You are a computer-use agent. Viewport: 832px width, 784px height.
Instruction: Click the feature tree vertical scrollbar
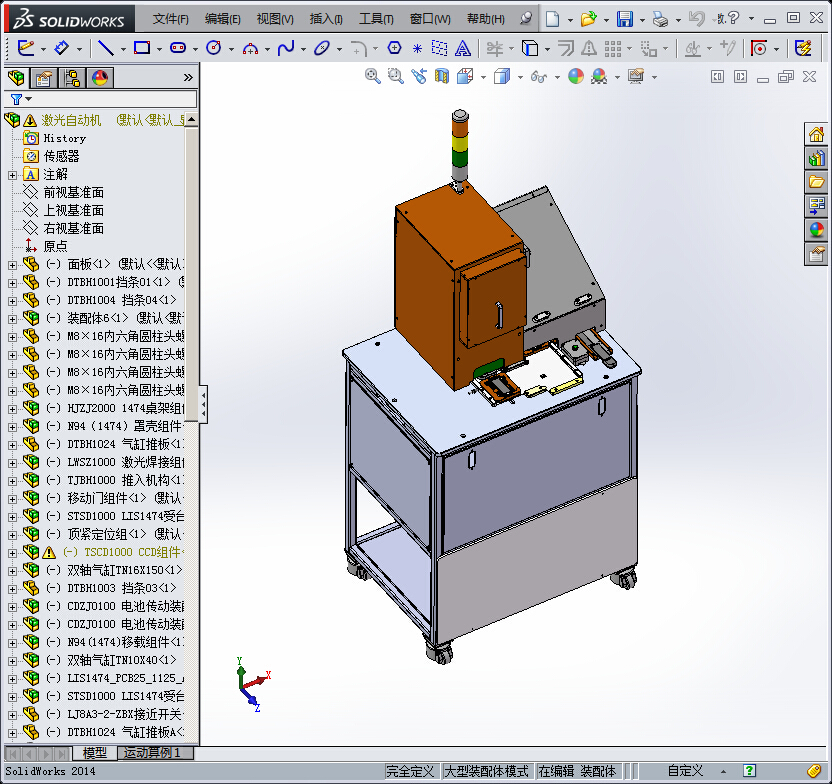pos(192,273)
